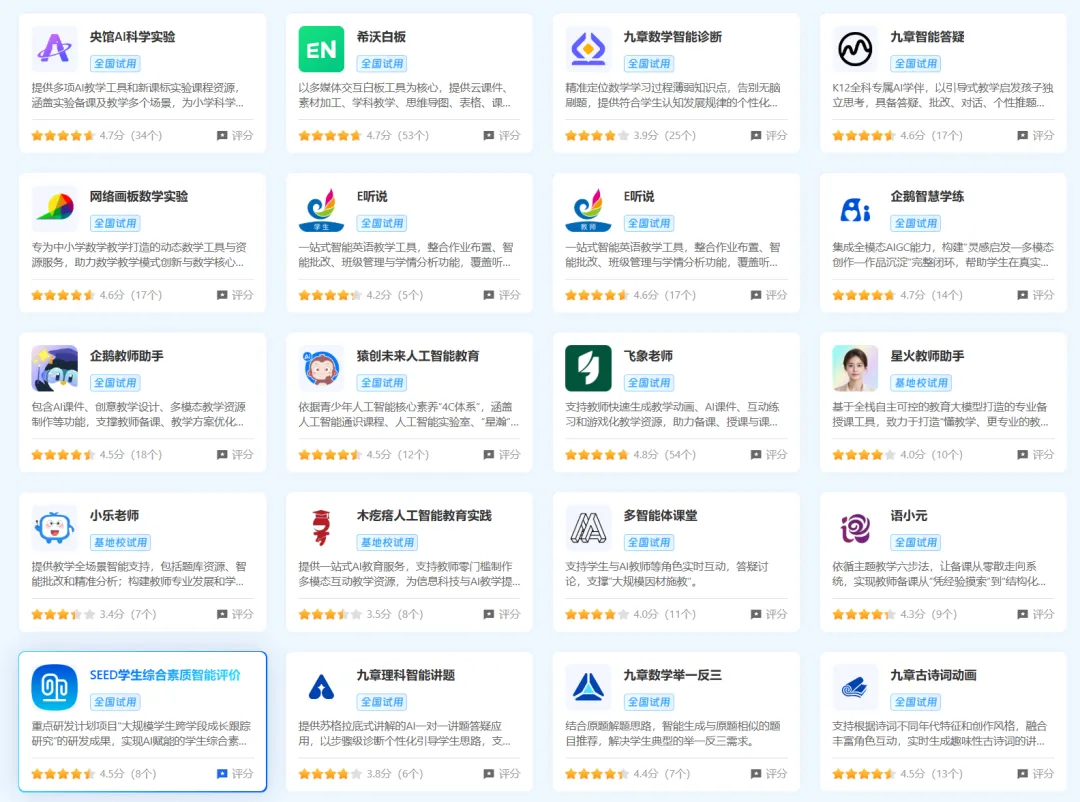
Task: Click 基地校试用 tag on 小乐老师
Action: click(121, 542)
